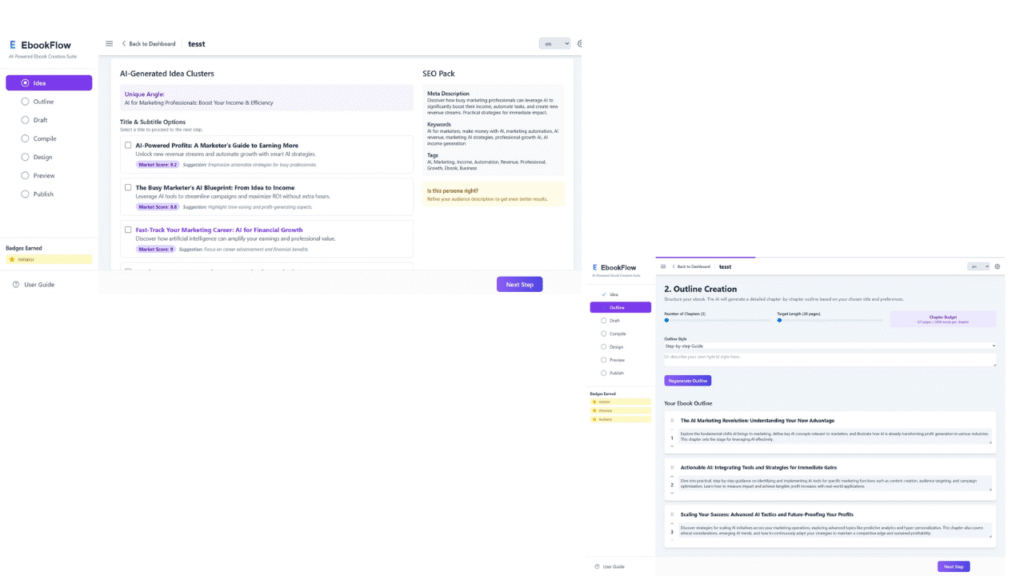This screenshot has width=1024, height=576.
Task: Click help icon beside User Guide on Idea screen
Action: [16, 285]
